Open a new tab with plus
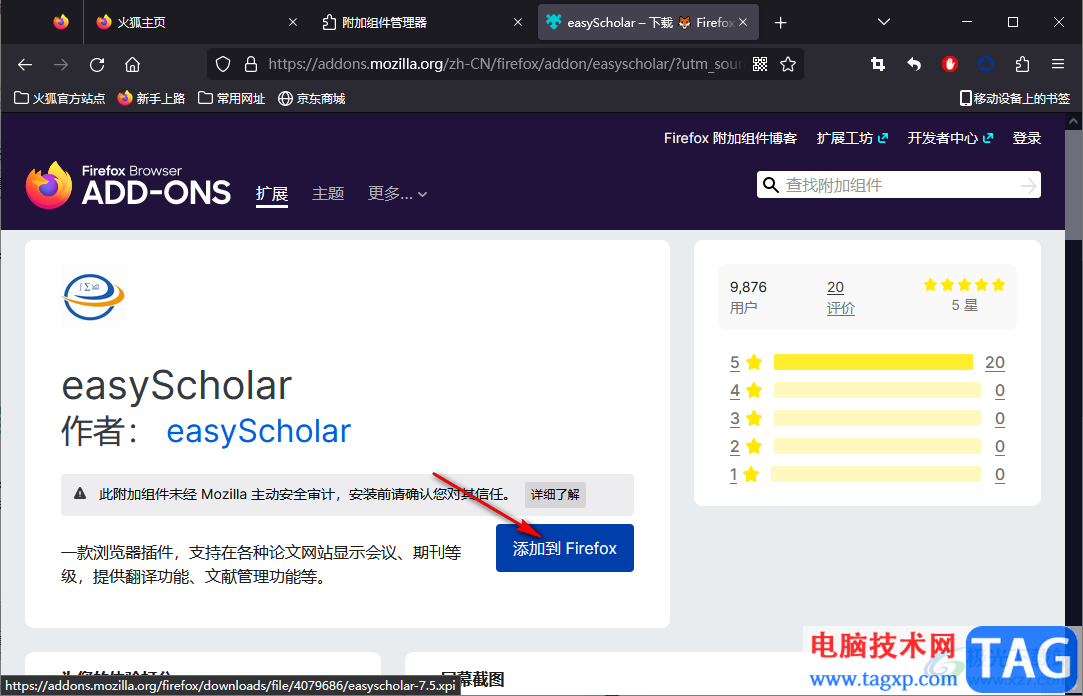The image size is (1083, 696). (x=780, y=23)
